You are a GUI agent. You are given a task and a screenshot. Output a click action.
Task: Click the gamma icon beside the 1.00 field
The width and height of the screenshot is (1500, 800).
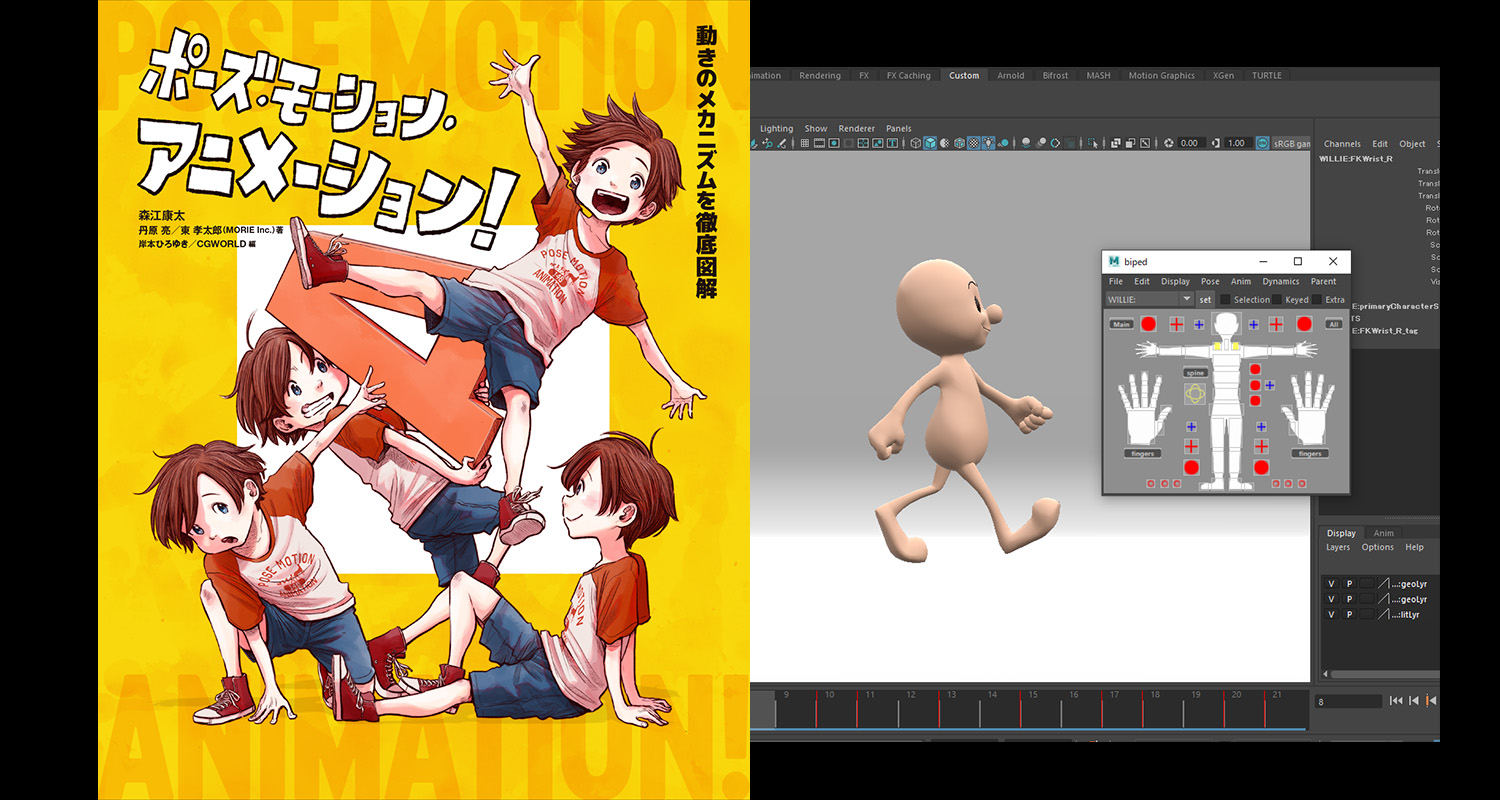(x=1216, y=143)
